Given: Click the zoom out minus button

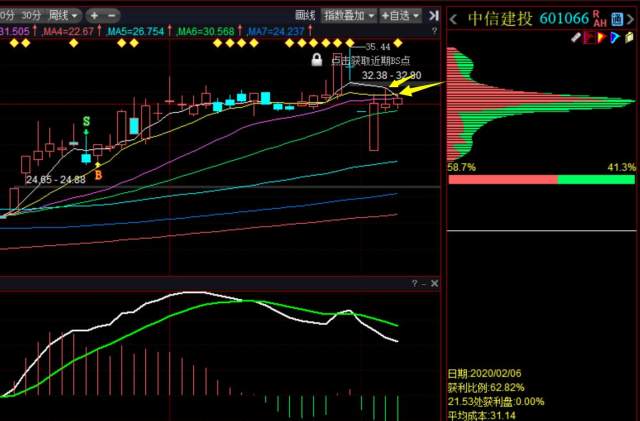Looking at the screenshot, I should 109,16.
